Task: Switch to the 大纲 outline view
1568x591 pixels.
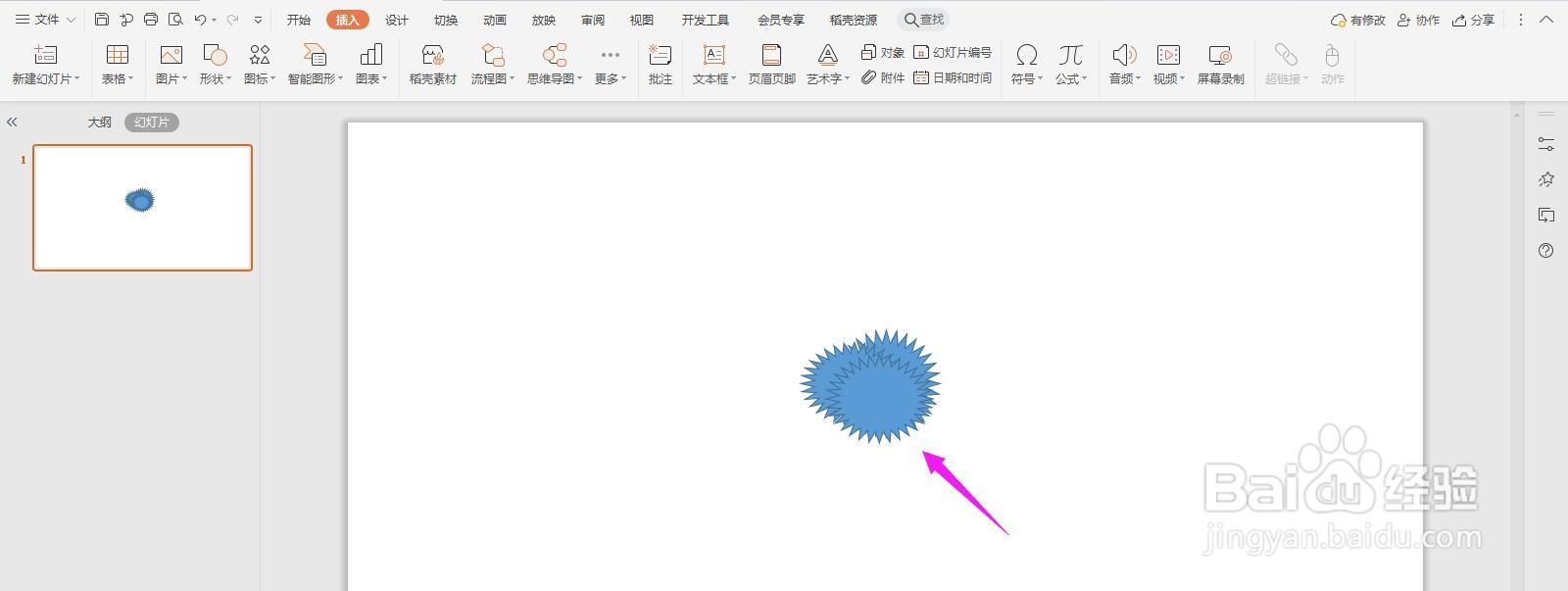Action: 100,123
